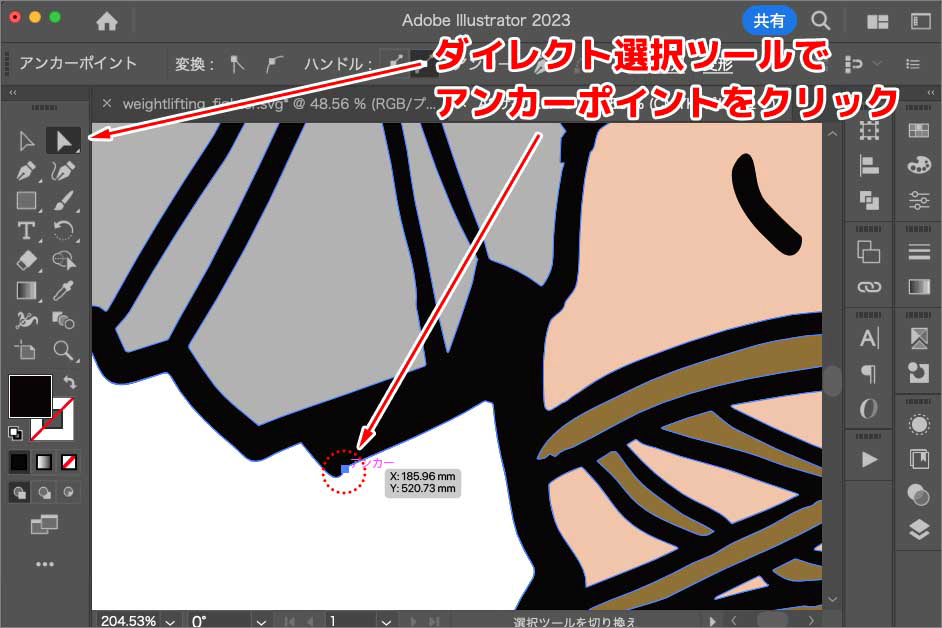Click the black fill color swatch
This screenshot has height=628, width=942.
point(30,396)
